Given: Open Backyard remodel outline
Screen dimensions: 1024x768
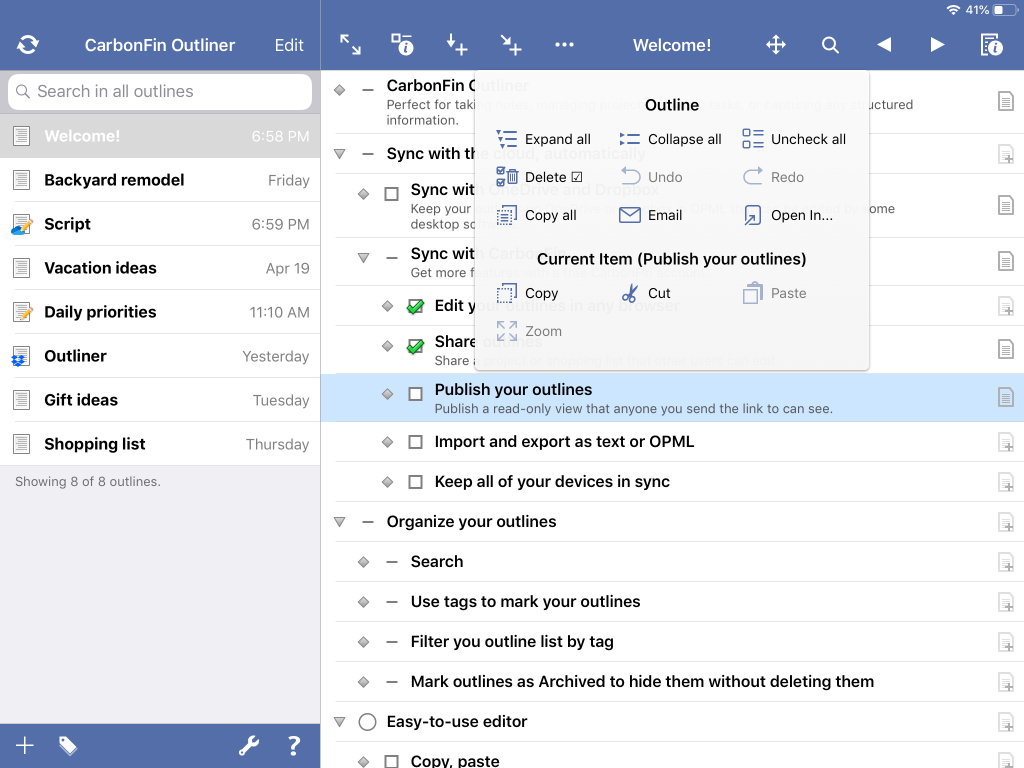Looking at the screenshot, I should tap(160, 180).
